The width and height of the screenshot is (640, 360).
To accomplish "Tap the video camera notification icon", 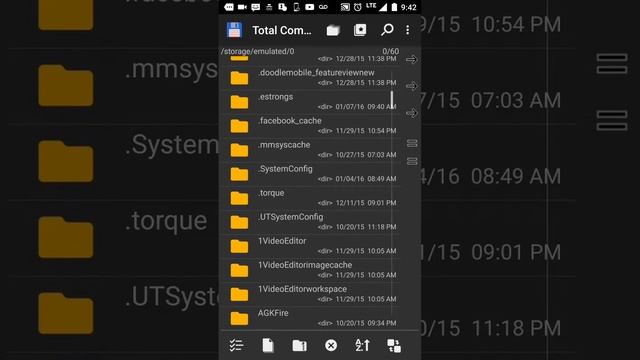I will pyautogui.click(x=242, y=7).
